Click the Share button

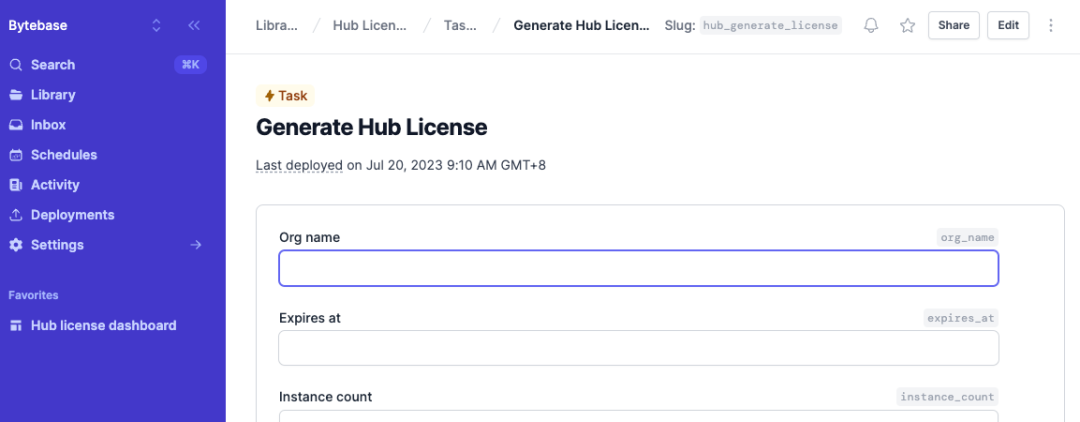tap(953, 25)
